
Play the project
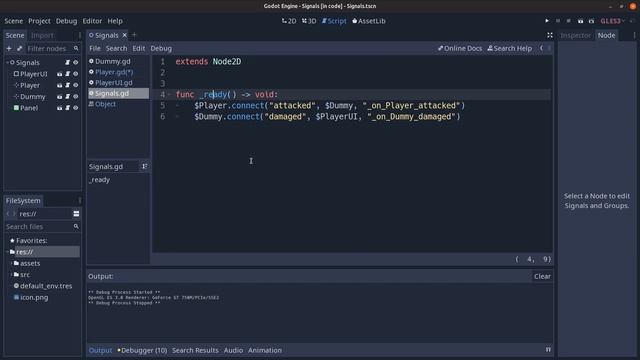point(547,21)
